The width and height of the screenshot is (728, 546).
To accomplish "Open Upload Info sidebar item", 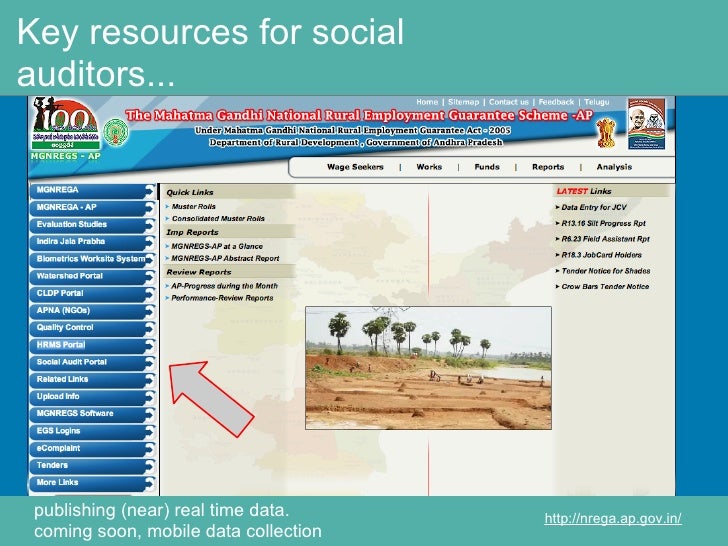I will (x=92, y=397).
